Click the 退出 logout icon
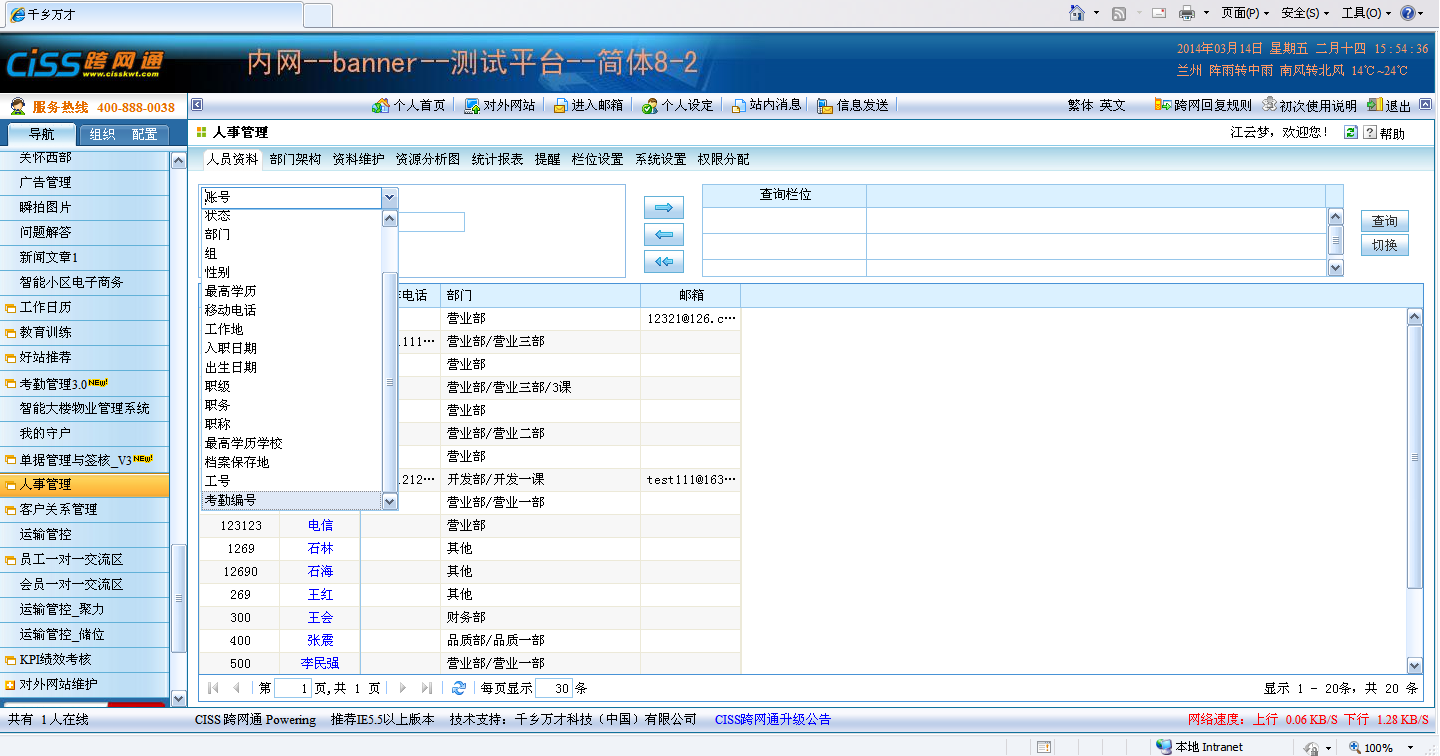Screen dimensions: 1440x756 point(1375,106)
